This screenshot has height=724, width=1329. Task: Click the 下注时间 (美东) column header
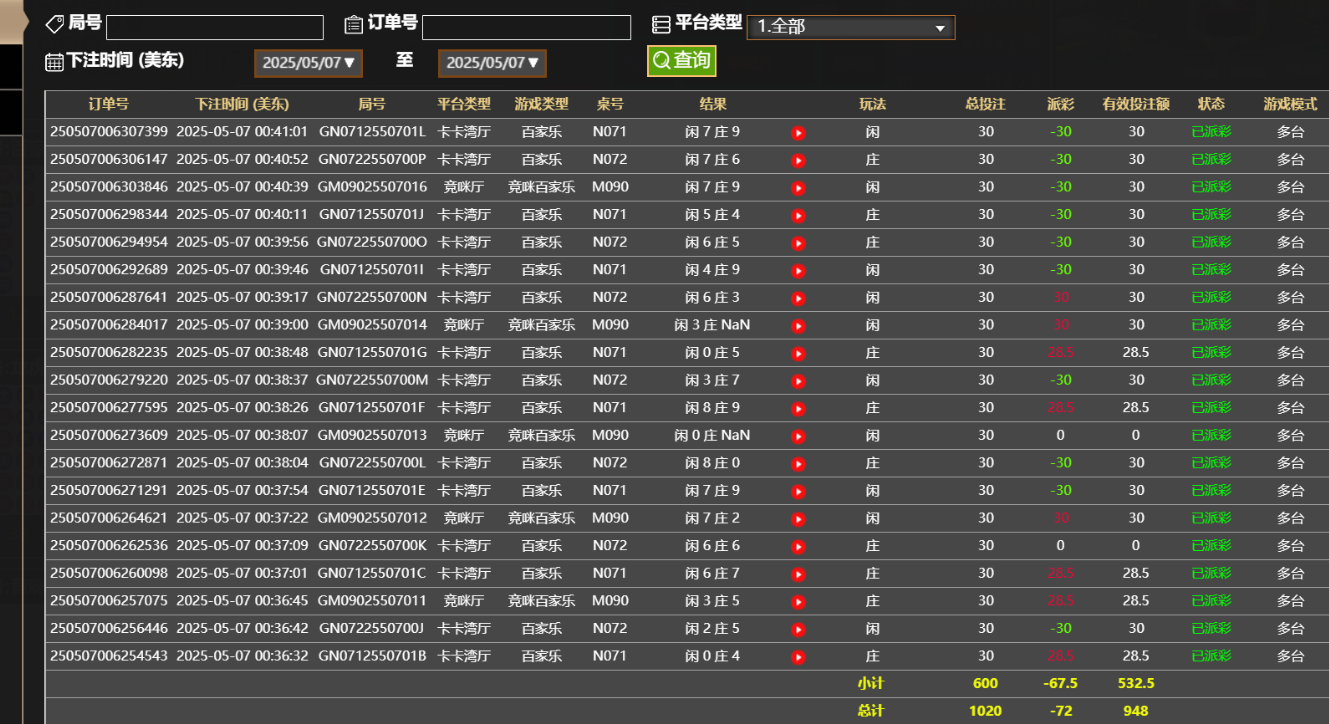[241, 104]
